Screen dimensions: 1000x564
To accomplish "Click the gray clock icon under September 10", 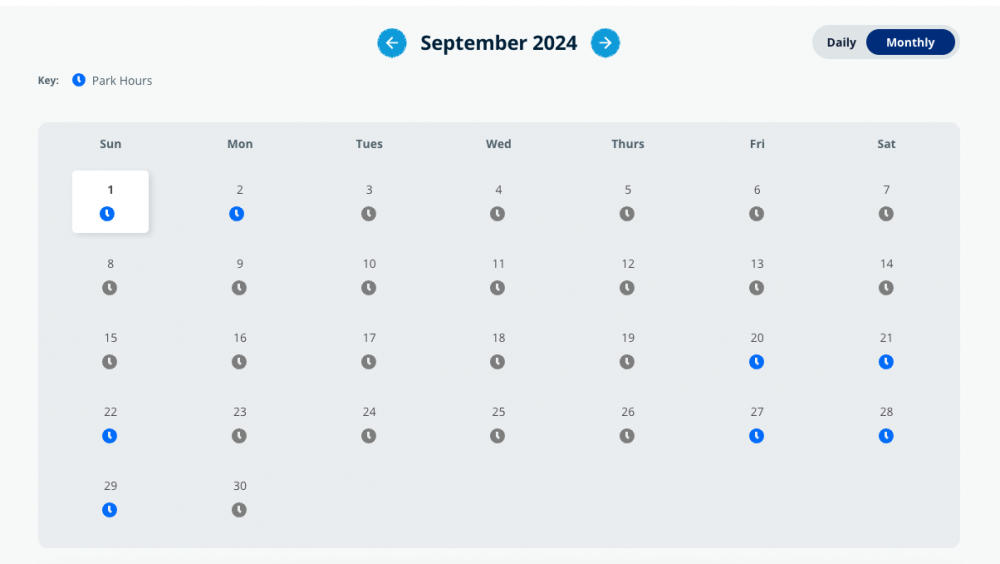I will 369,288.
